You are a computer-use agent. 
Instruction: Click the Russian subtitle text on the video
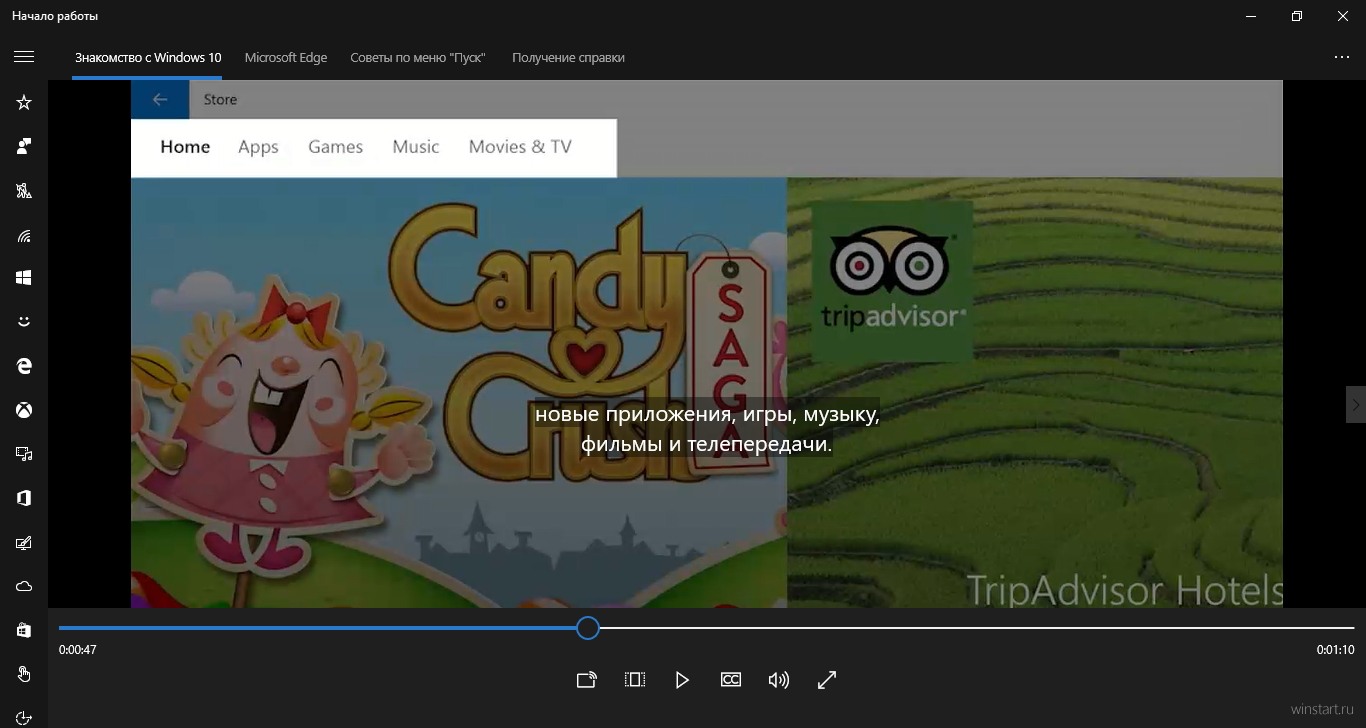(707, 428)
